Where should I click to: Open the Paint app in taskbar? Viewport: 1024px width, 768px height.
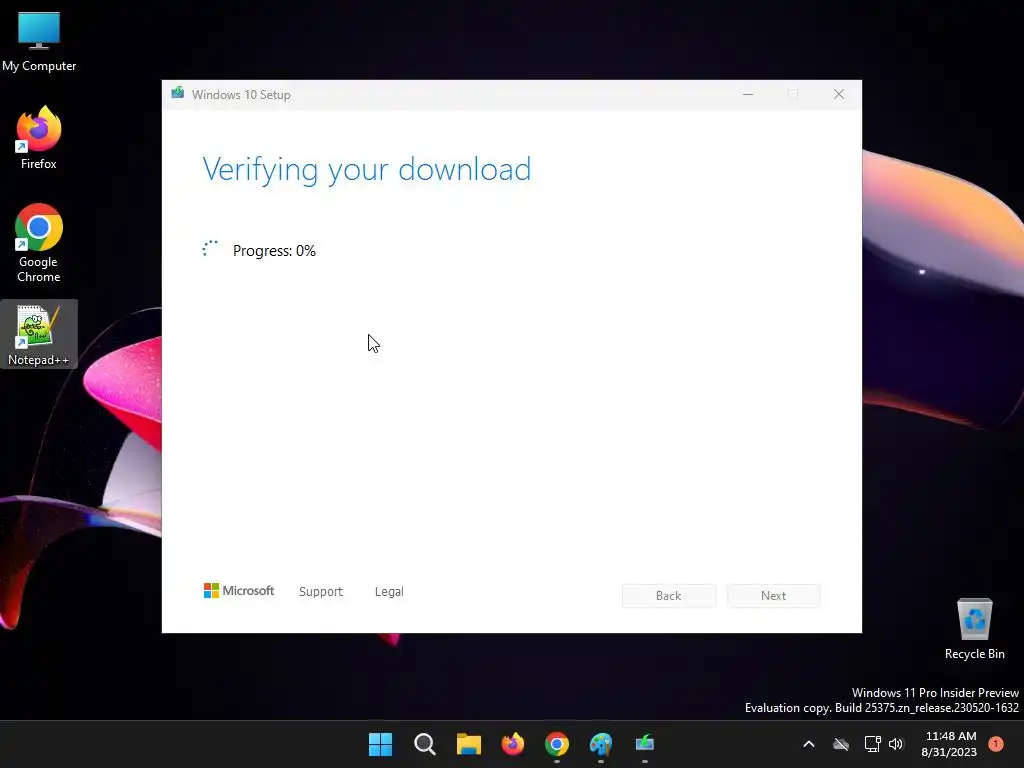pyautogui.click(x=601, y=744)
